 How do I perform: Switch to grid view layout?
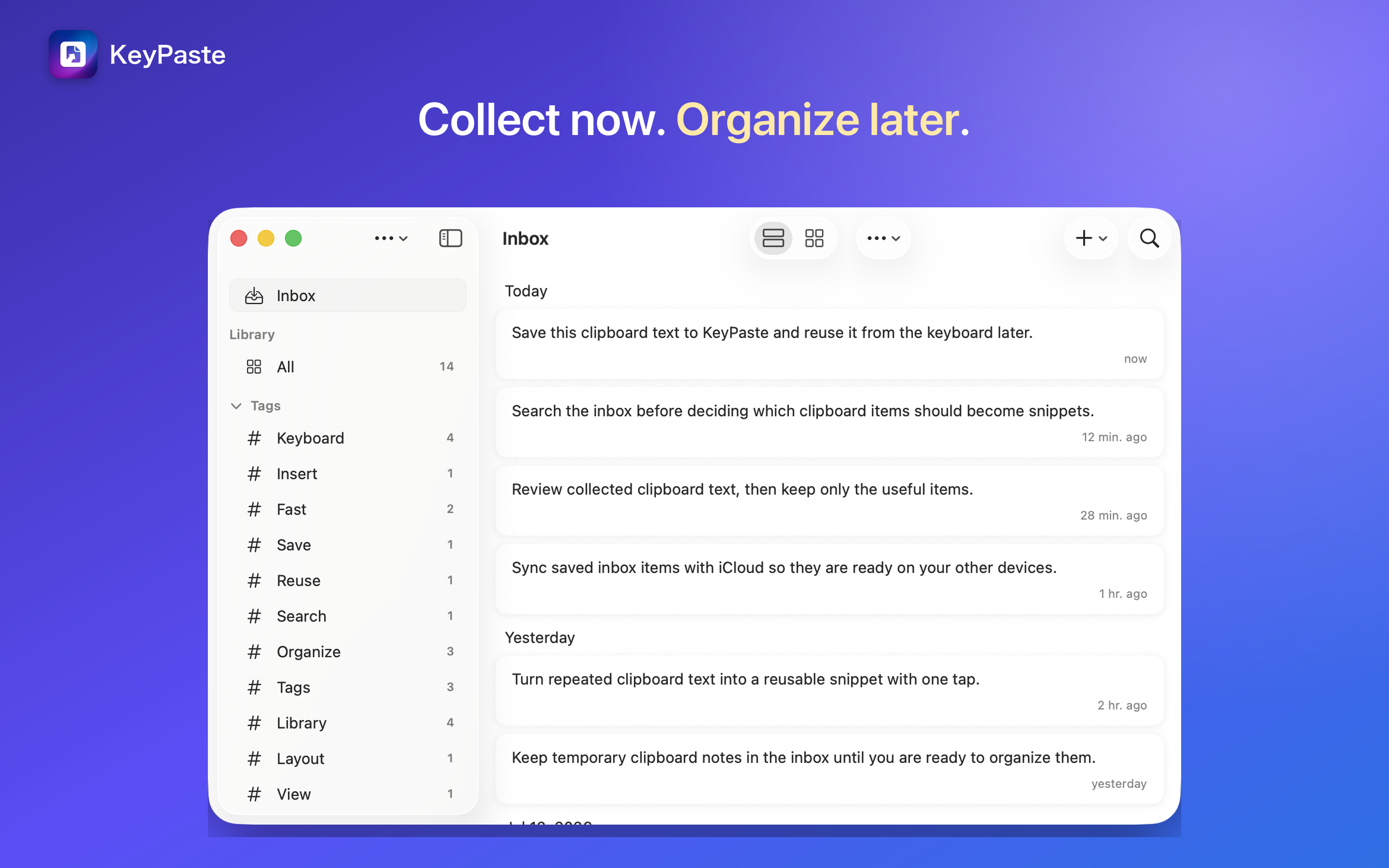(814, 238)
